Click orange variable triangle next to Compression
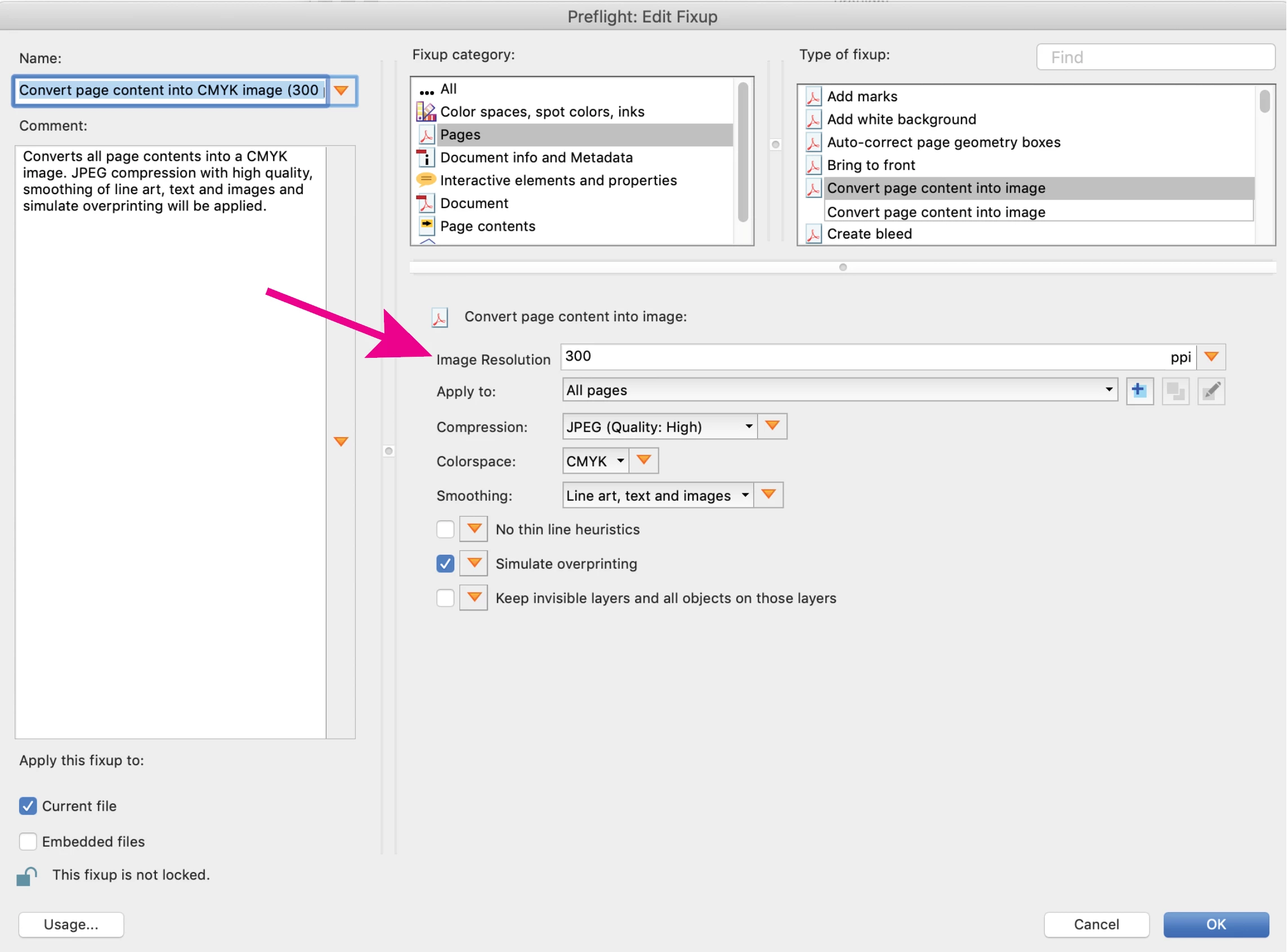1288x952 pixels. [x=772, y=426]
